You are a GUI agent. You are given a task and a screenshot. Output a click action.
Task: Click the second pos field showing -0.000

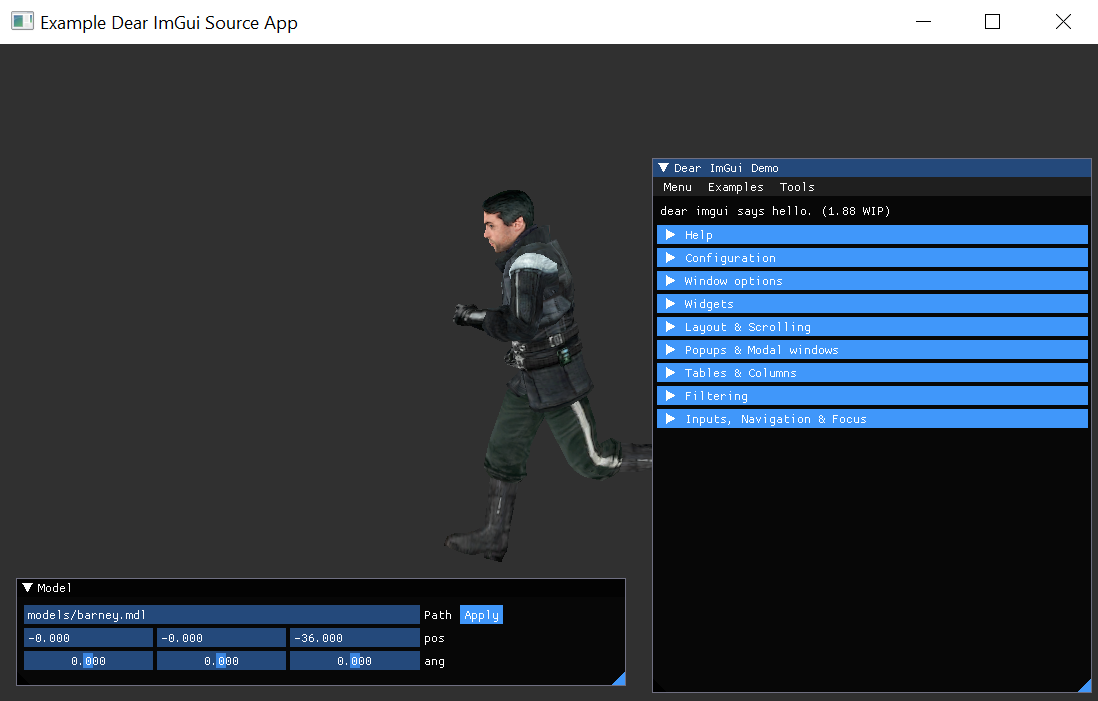pos(221,638)
